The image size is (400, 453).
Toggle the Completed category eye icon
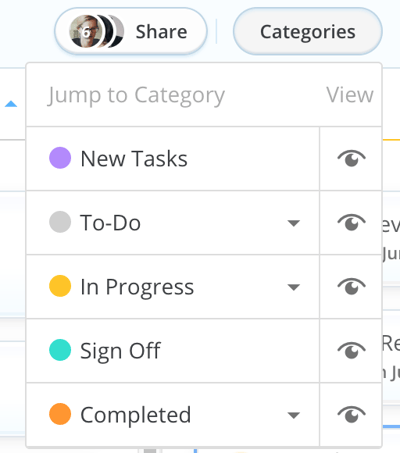click(x=351, y=414)
